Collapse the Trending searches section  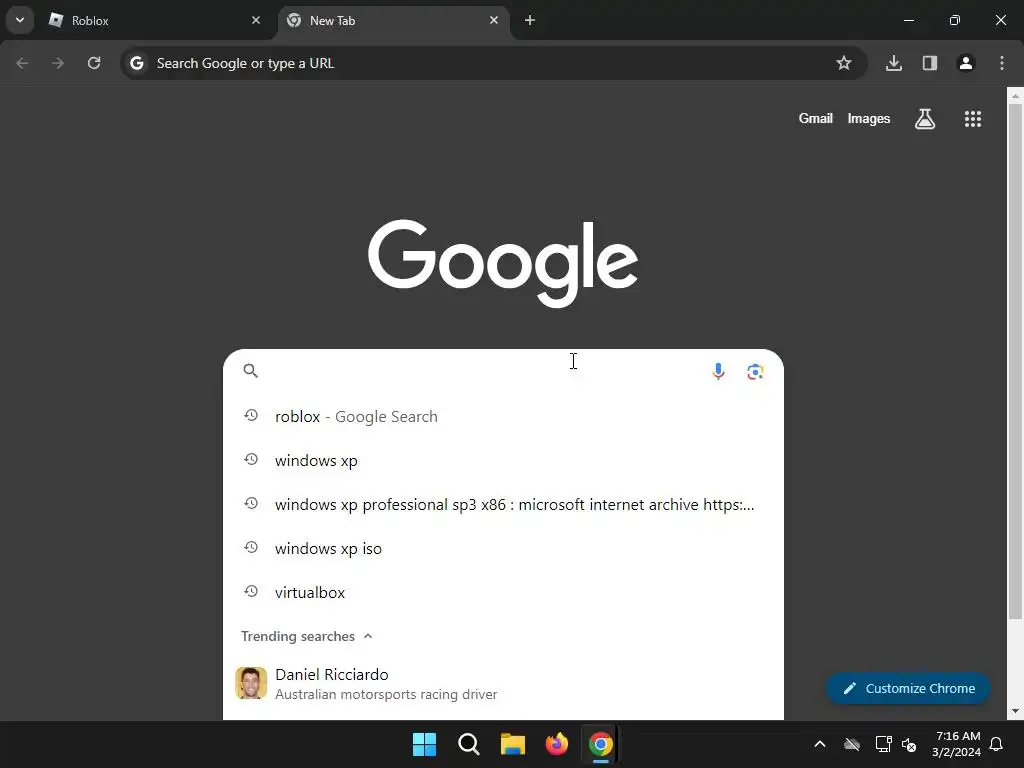[x=368, y=636]
